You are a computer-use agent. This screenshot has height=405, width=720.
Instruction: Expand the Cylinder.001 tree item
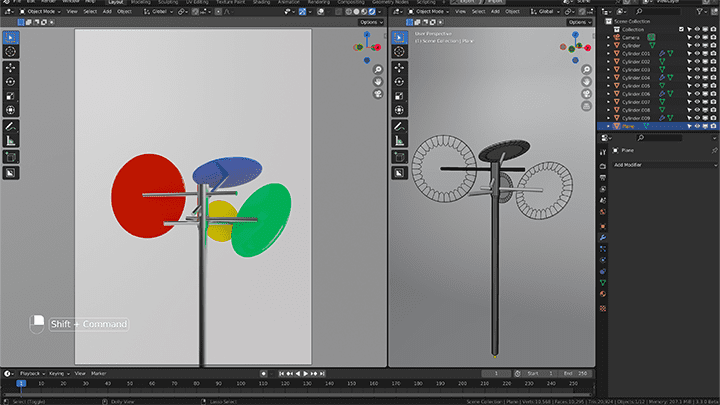(x=608, y=54)
